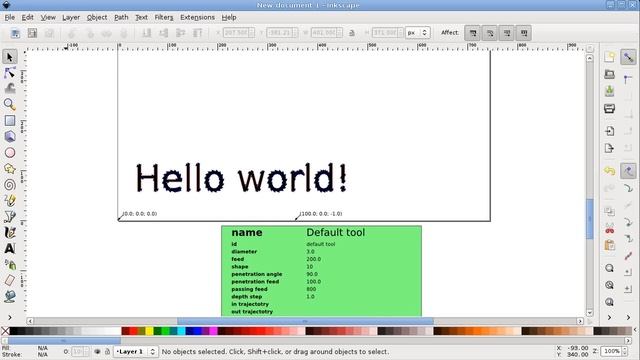The height and width of the screenshot is (360, 640).
Task: Select the Text tool
Action: 10,248
